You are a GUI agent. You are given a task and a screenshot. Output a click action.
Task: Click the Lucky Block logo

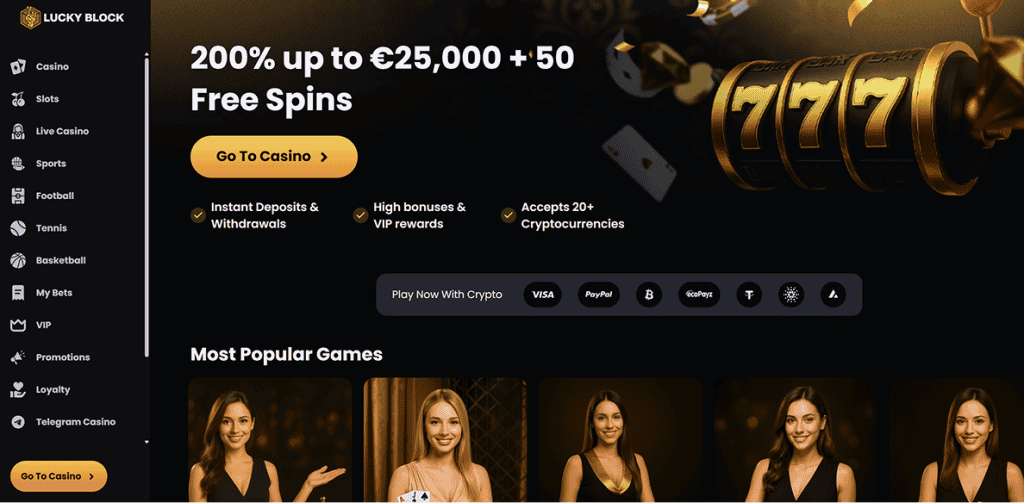pos(72,18)
